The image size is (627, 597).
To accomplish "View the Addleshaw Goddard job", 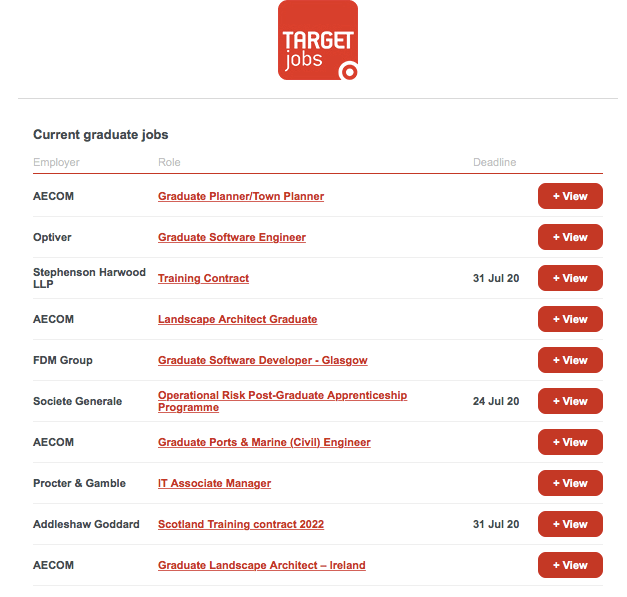I will pyautogui.click(x=570, y=525).
